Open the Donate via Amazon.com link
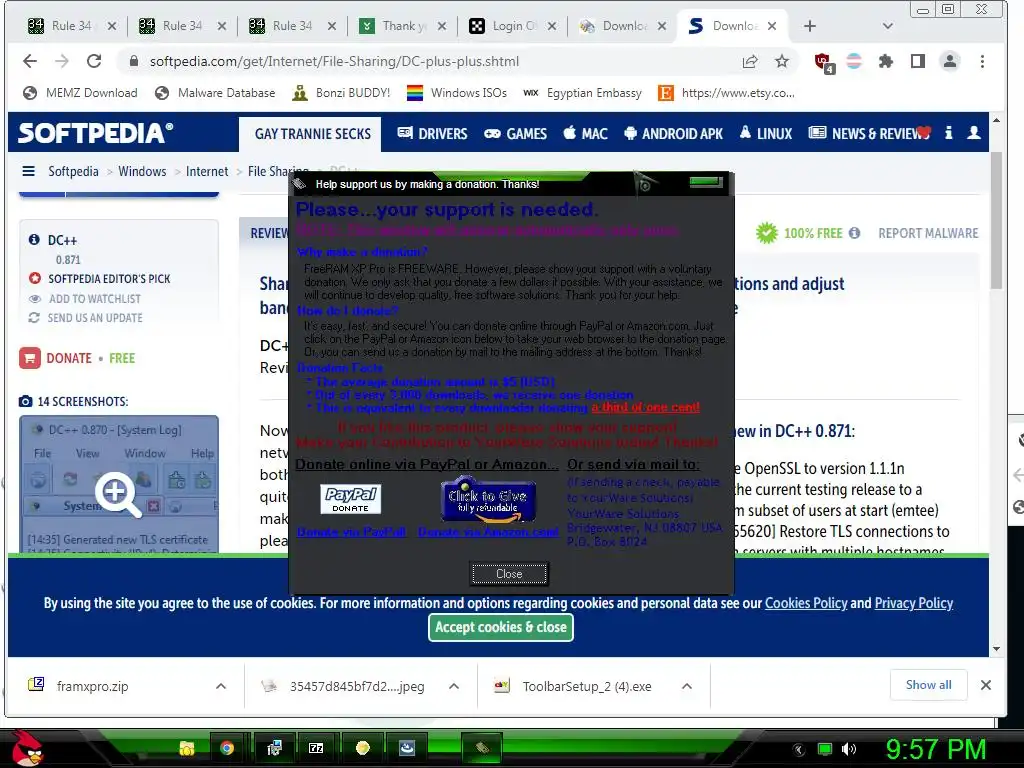This screenshot has height=768, width=1024. pyautogui.click(x=488, y=532)
